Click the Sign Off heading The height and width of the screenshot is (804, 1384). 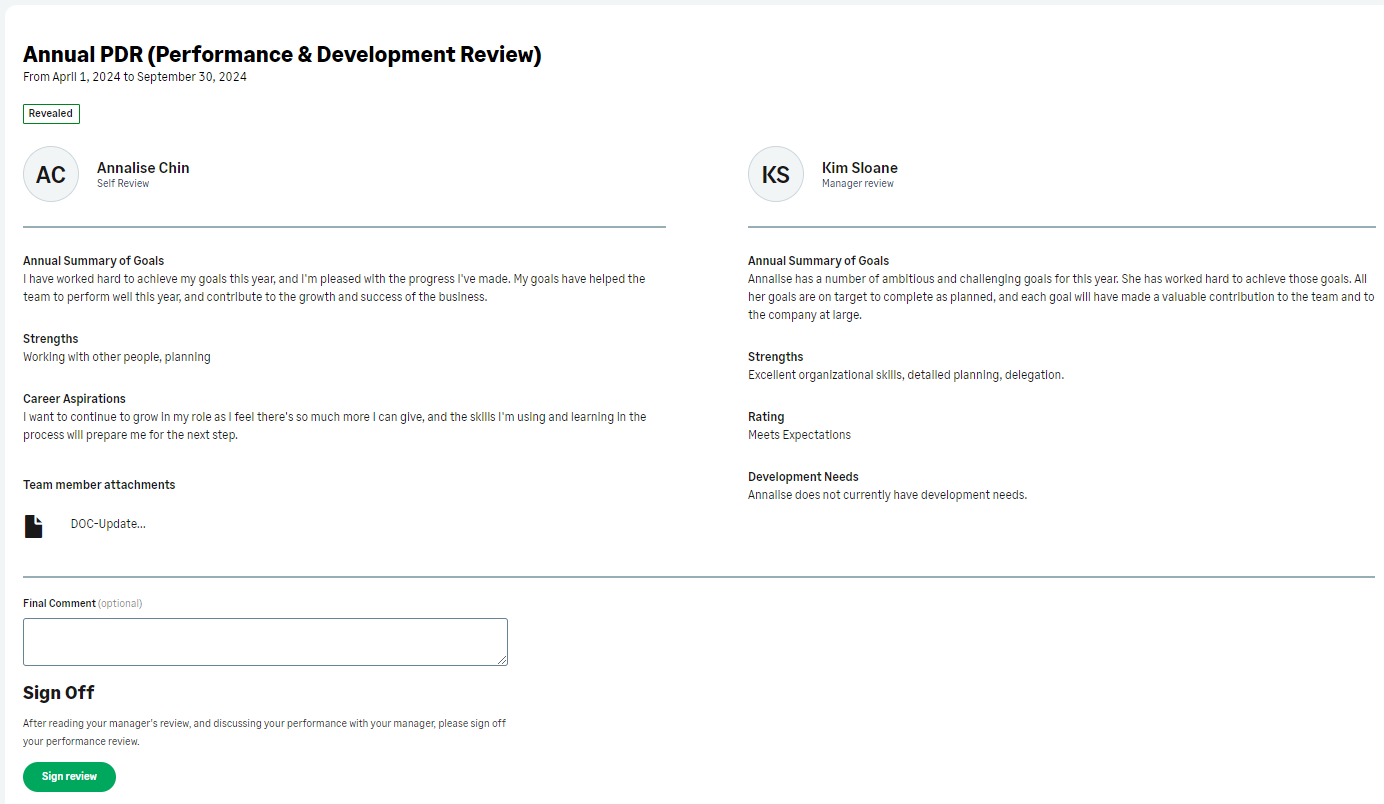coord(59,693)
